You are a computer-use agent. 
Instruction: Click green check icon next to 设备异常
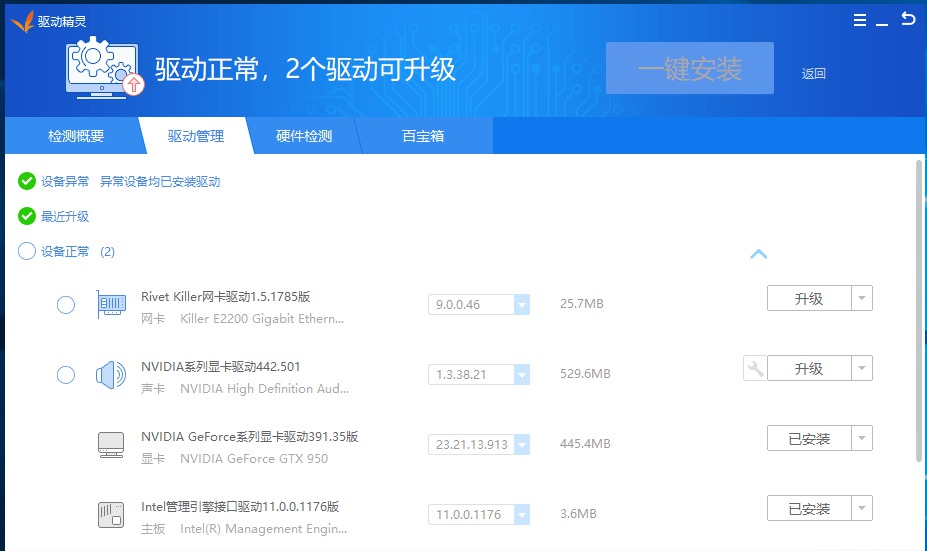27,181
